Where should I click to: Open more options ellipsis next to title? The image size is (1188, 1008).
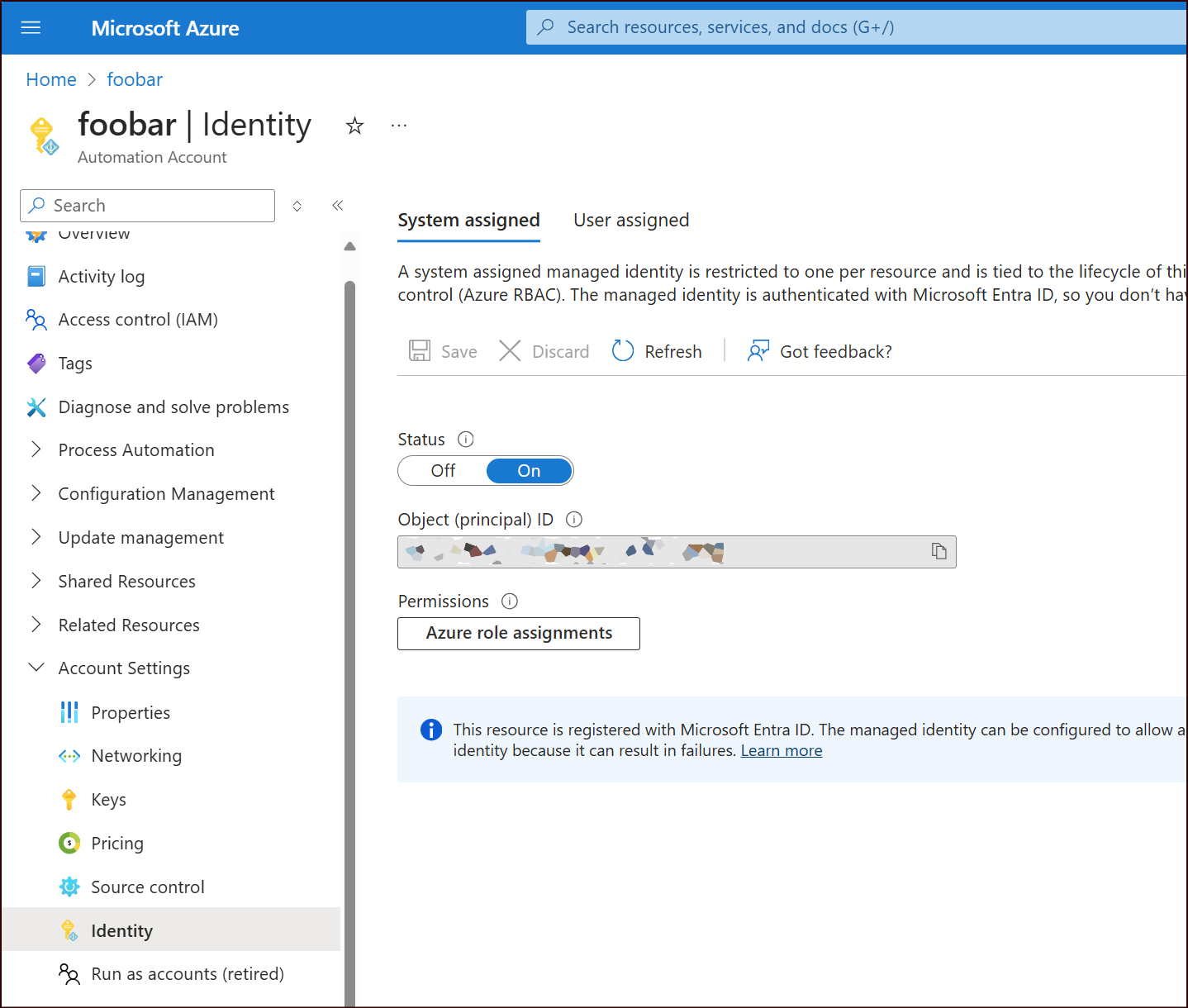pyautogui.click(x=399, y=126)
